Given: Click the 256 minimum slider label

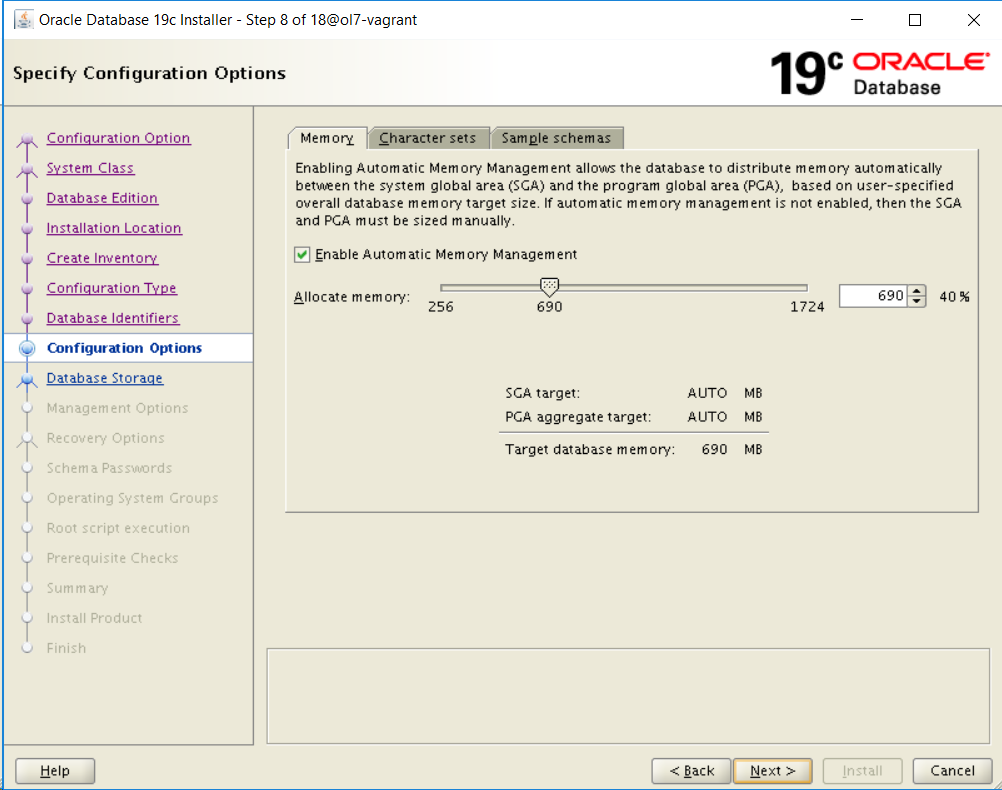Looking at the screenshot, I should tap(441, 307).
